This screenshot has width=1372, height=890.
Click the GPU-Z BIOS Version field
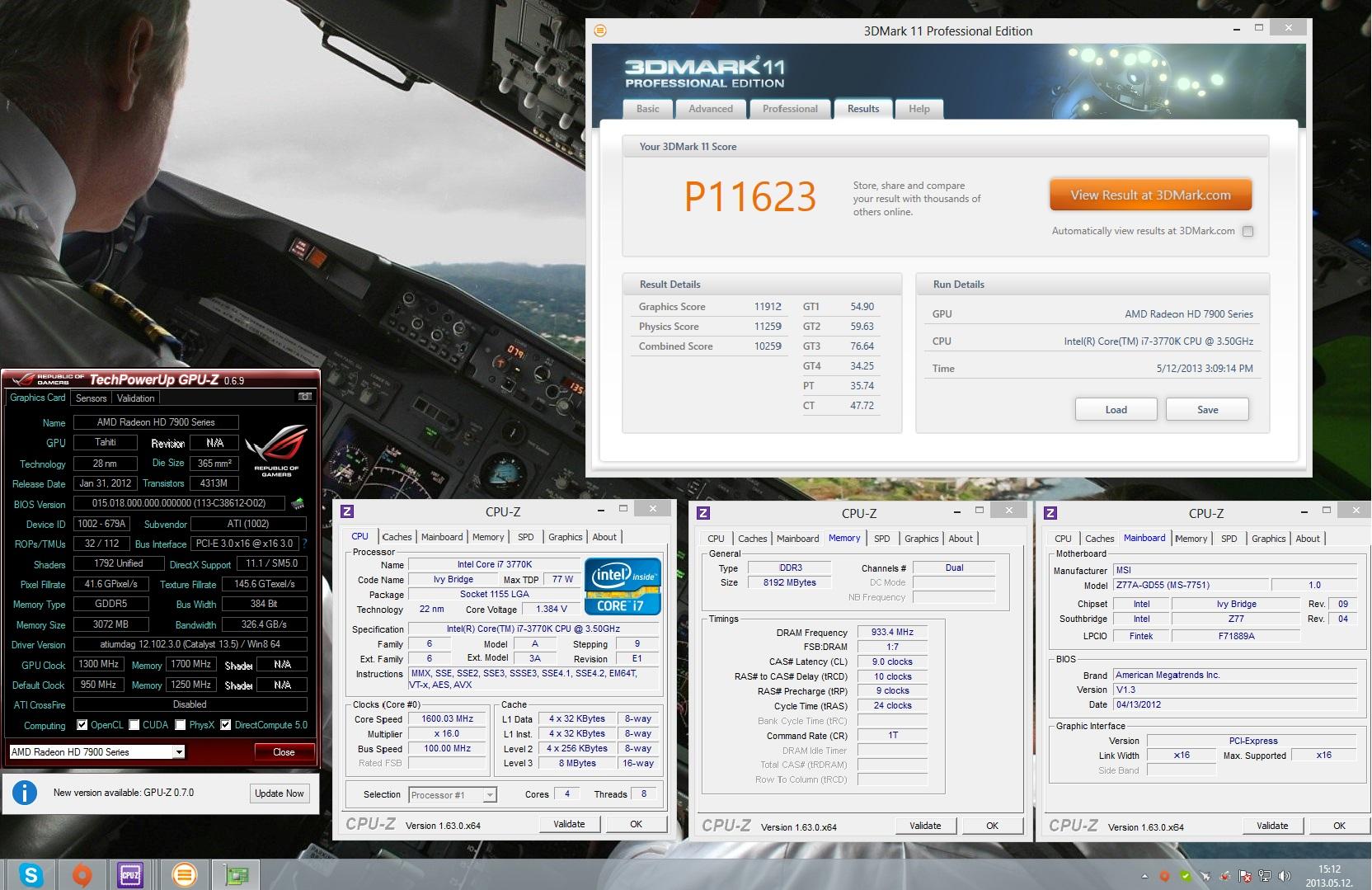[x=179, y=503]
